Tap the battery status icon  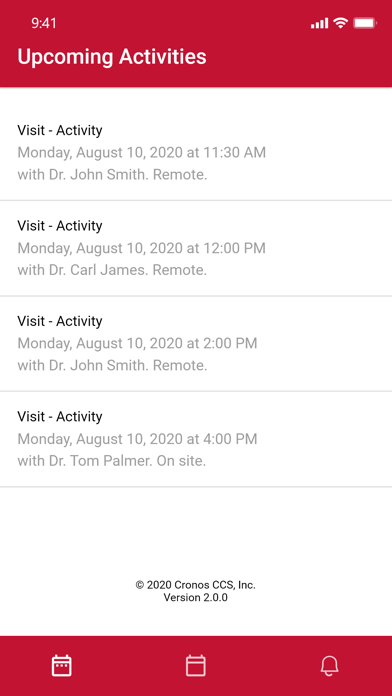coord(365,23)
